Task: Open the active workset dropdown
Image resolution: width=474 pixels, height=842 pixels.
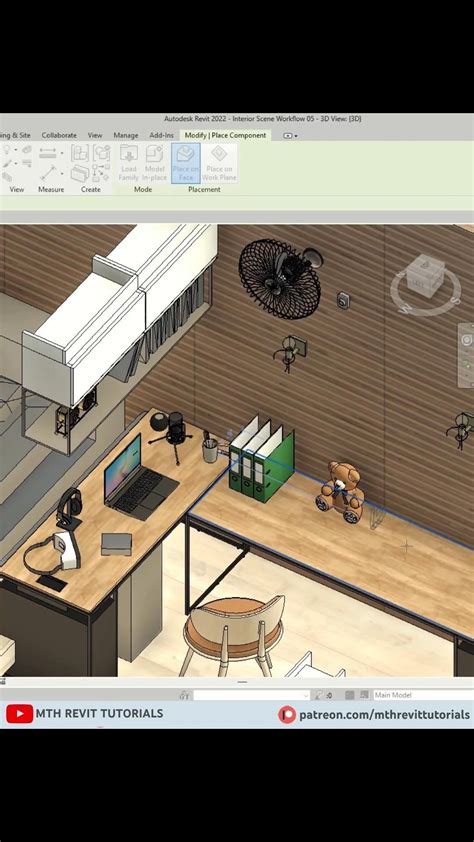Action: tap(252, 695)
